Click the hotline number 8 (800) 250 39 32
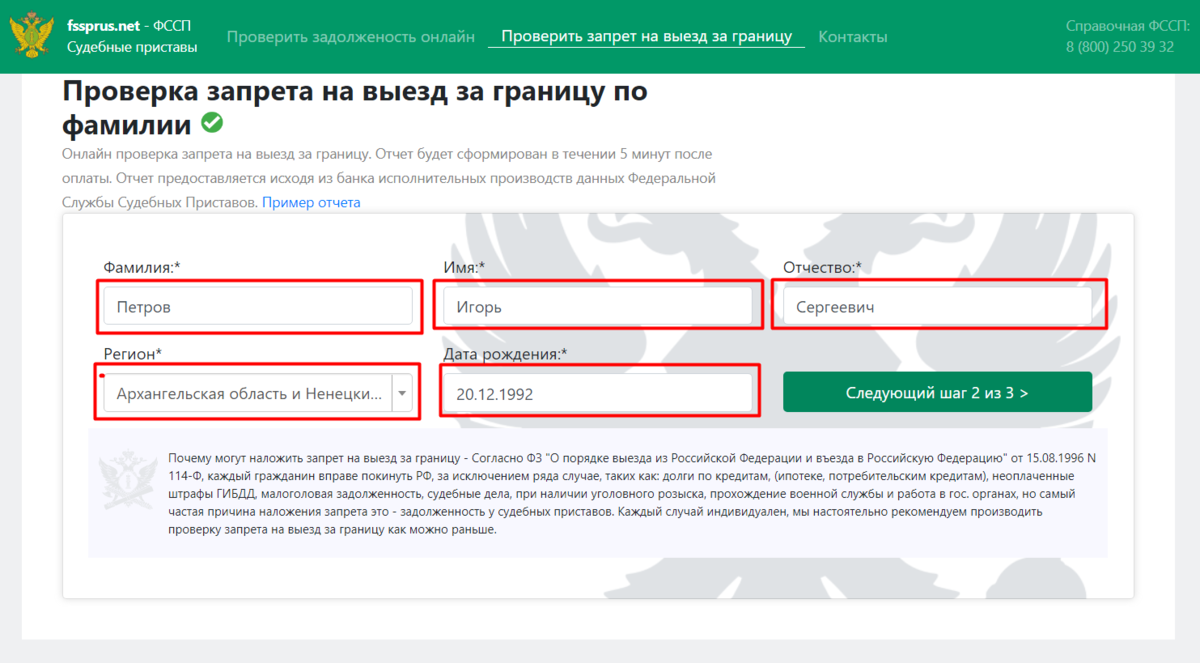This screenshot has width=1200, height=663. 1119,47
